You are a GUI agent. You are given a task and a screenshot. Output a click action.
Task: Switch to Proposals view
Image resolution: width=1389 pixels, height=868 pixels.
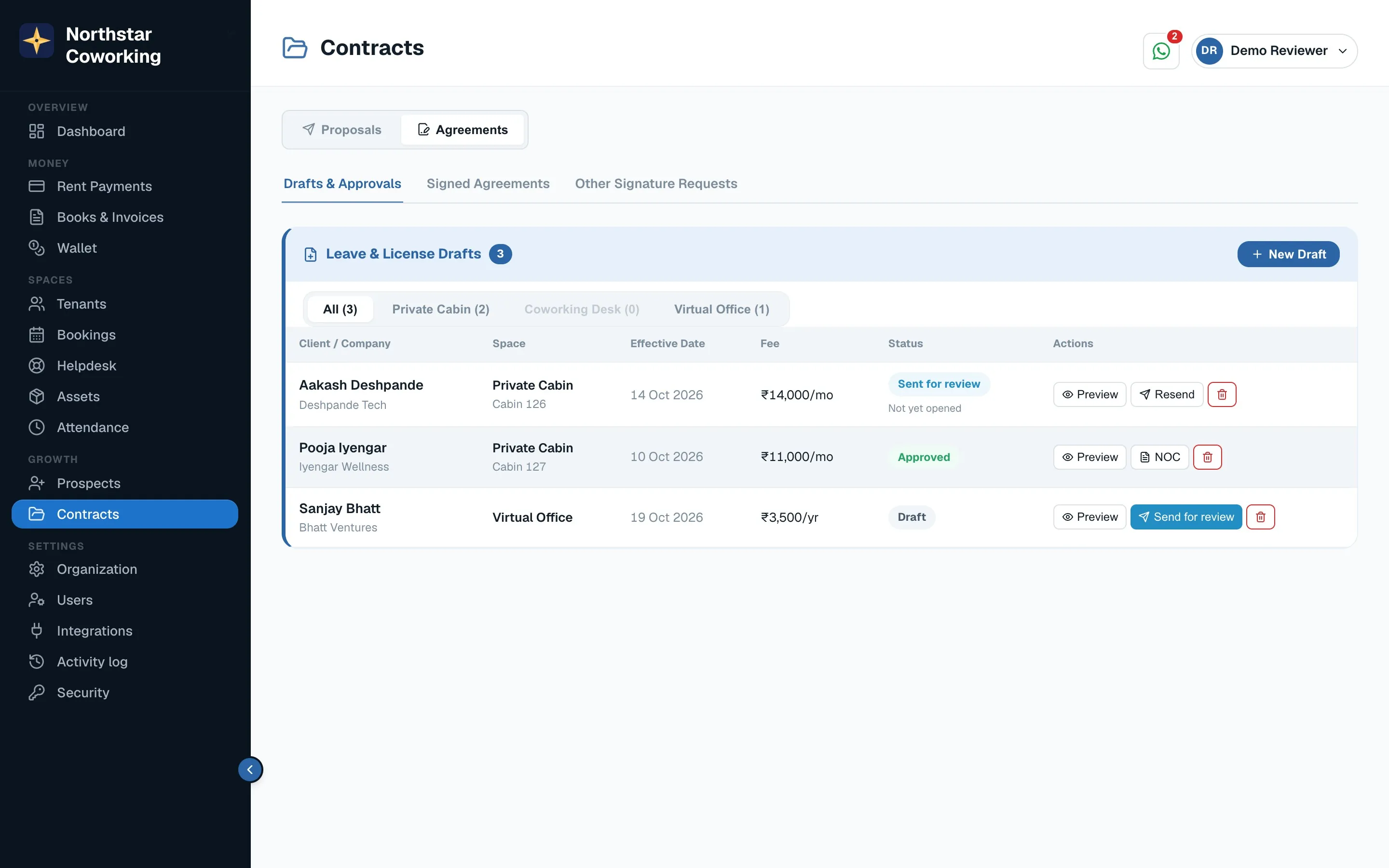click(x=342, y=130)
